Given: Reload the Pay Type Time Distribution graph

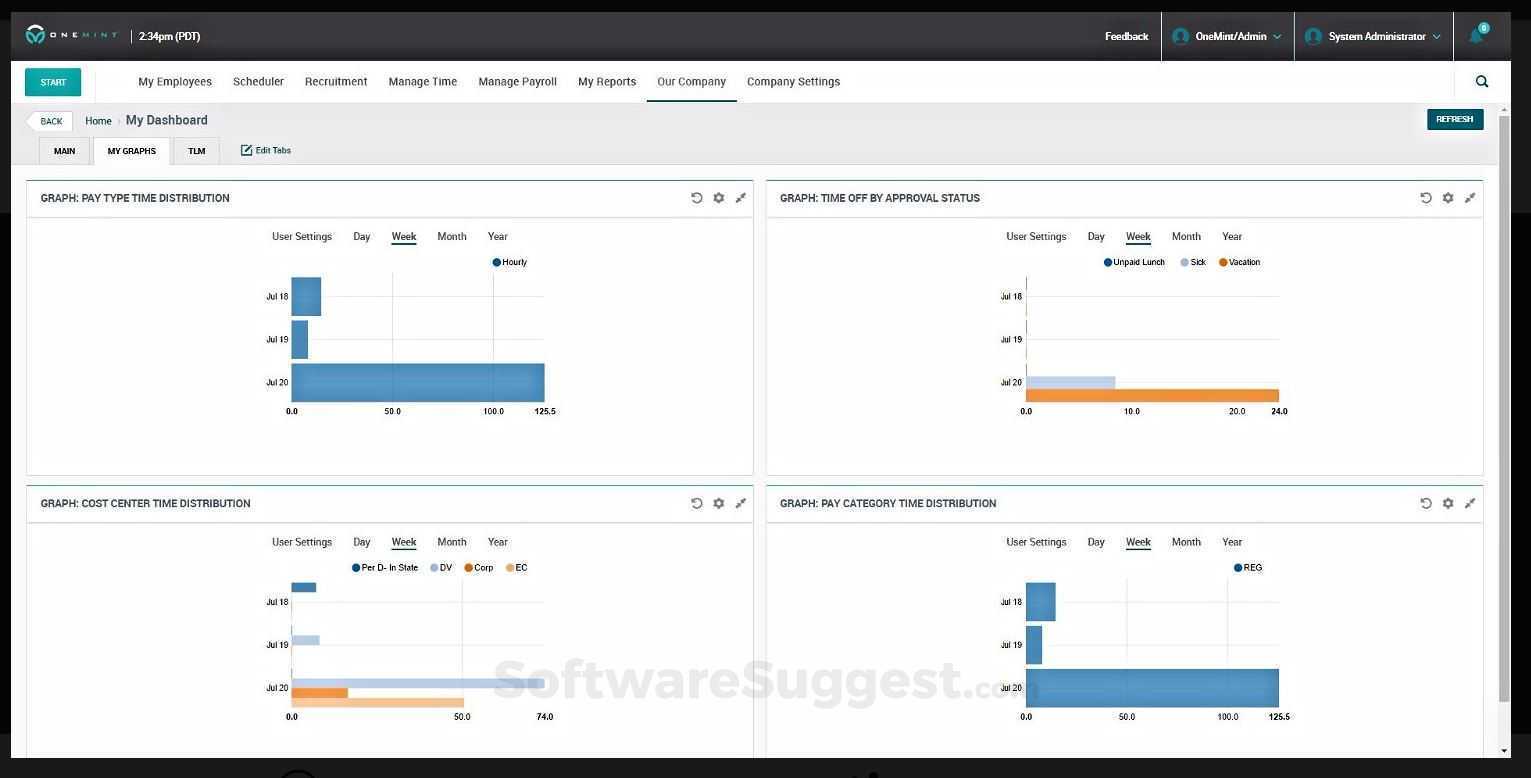Looking at the screenshot, I should click(697, 198).
